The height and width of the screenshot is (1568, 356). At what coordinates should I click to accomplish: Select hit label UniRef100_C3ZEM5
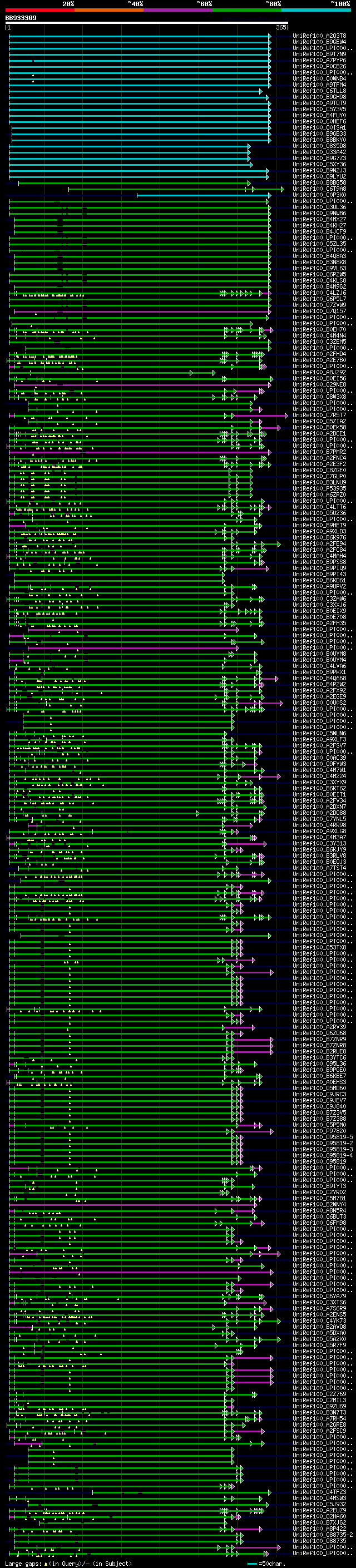pyautogui.click(x=319, y=342)
